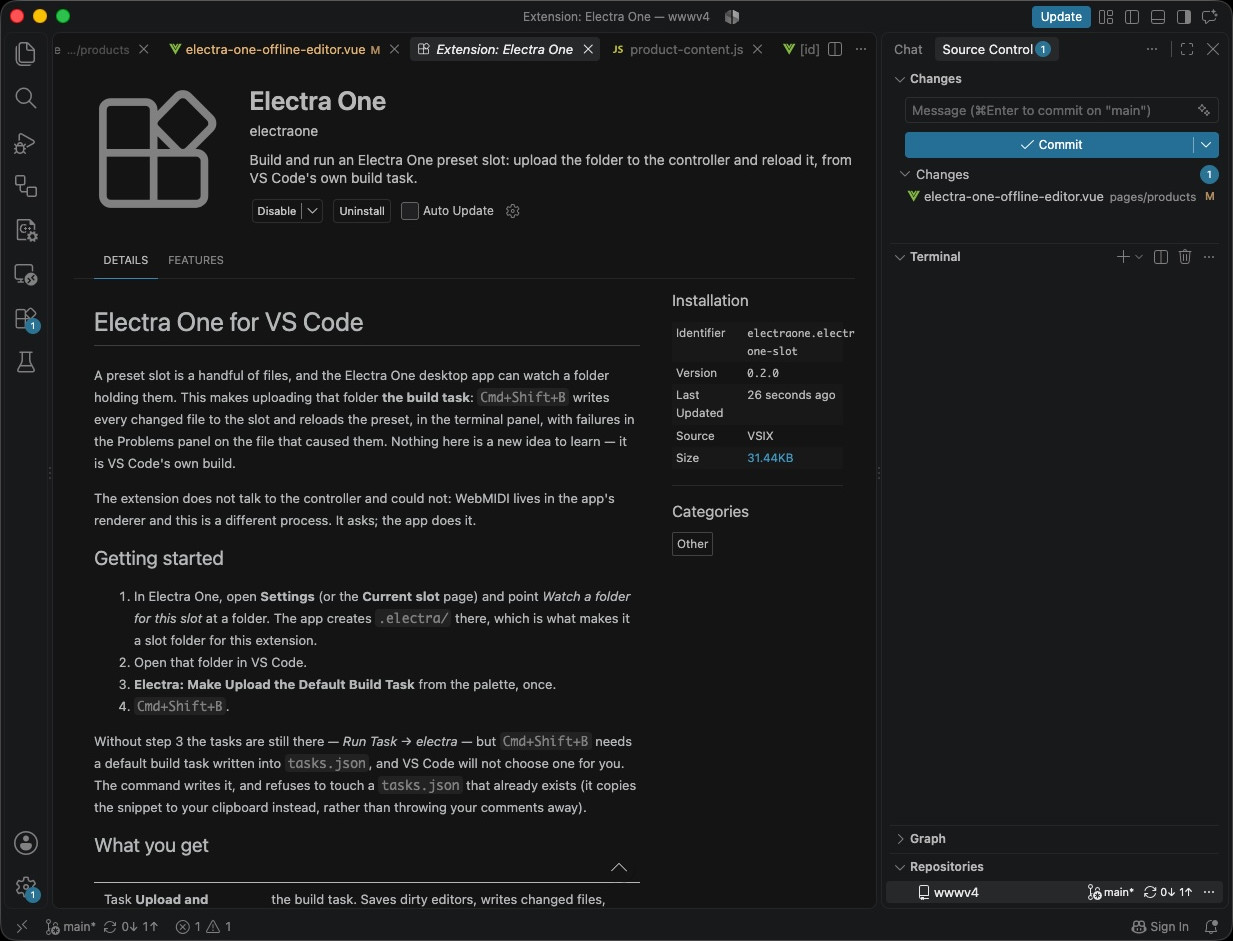
Task: Click the Update button in title bar
Action: pos(1061,17)
